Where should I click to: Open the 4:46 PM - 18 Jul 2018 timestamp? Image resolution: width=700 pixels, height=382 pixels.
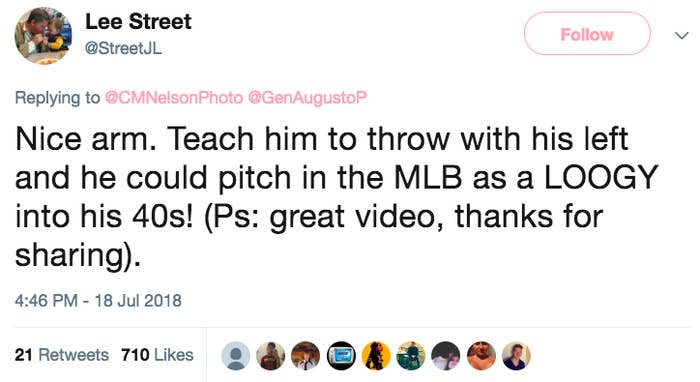coord(98,300)
